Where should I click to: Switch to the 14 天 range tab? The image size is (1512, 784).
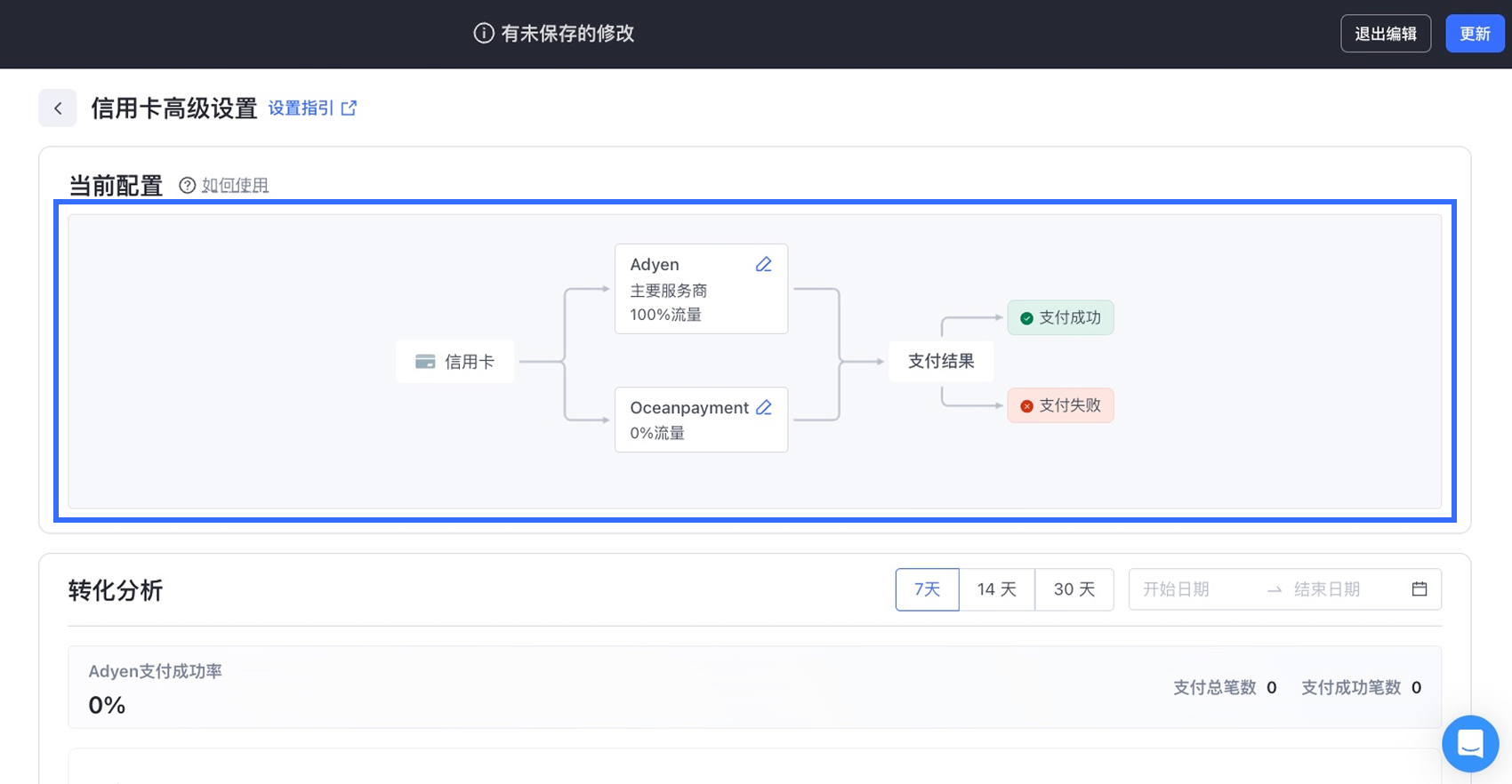pyautogui.click(x=997, y=589)
